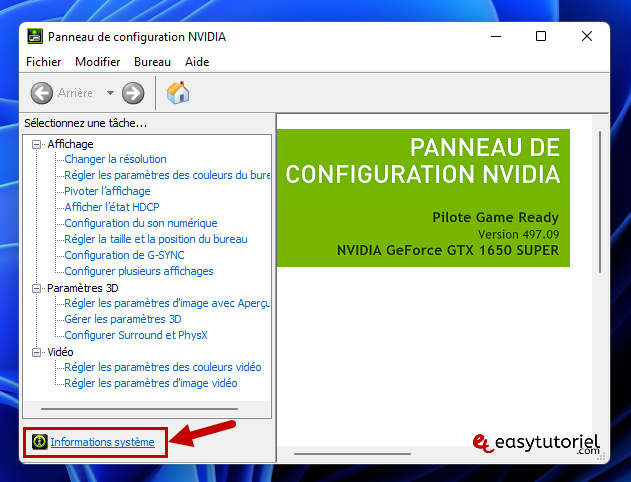This screenshot has width=631, height=482.
Task: Go to the Home page icon
Action: tap(178, 93)
